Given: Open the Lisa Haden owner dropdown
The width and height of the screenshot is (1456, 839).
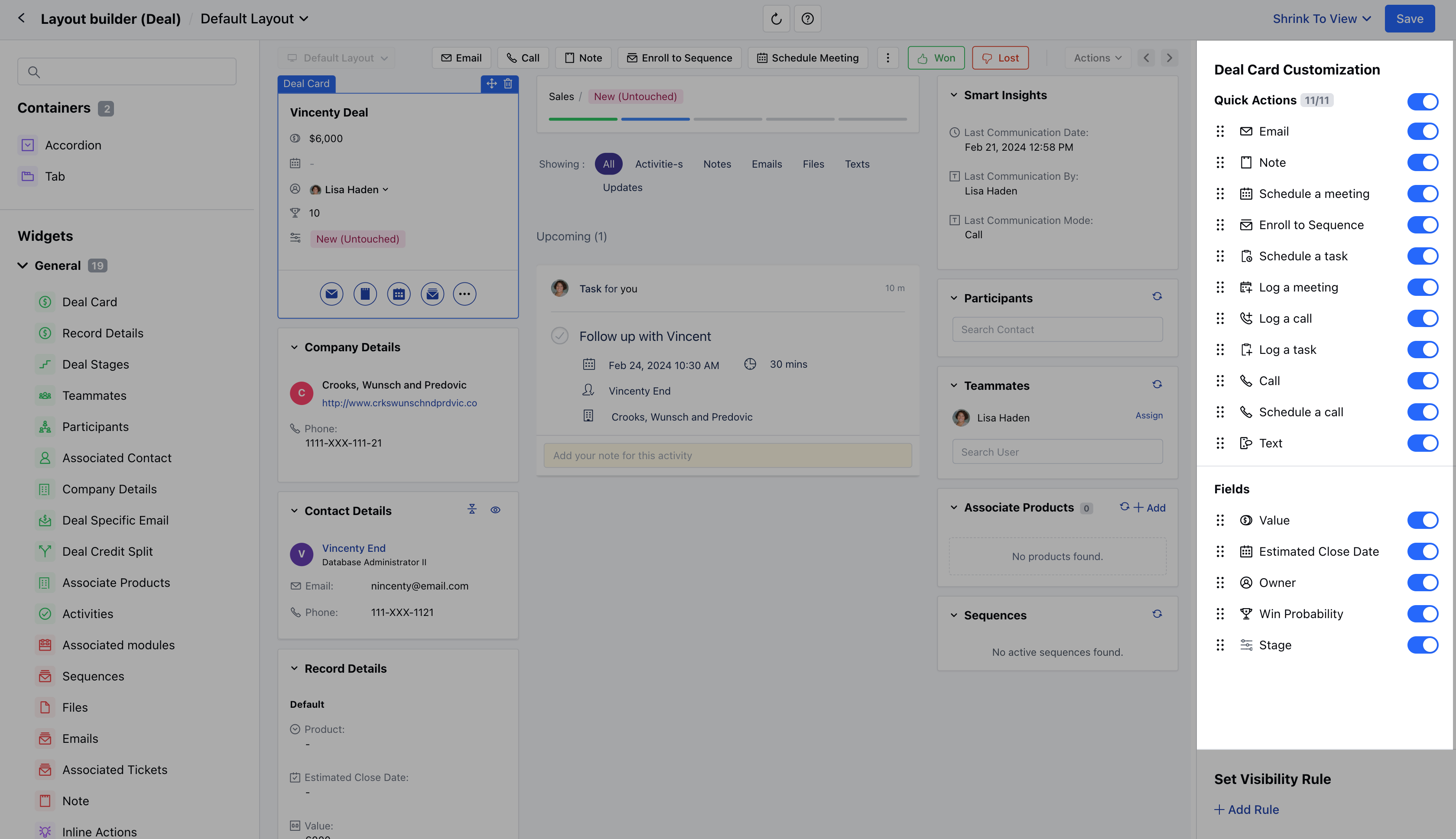Looking at the screenshot, I should 349,190.
